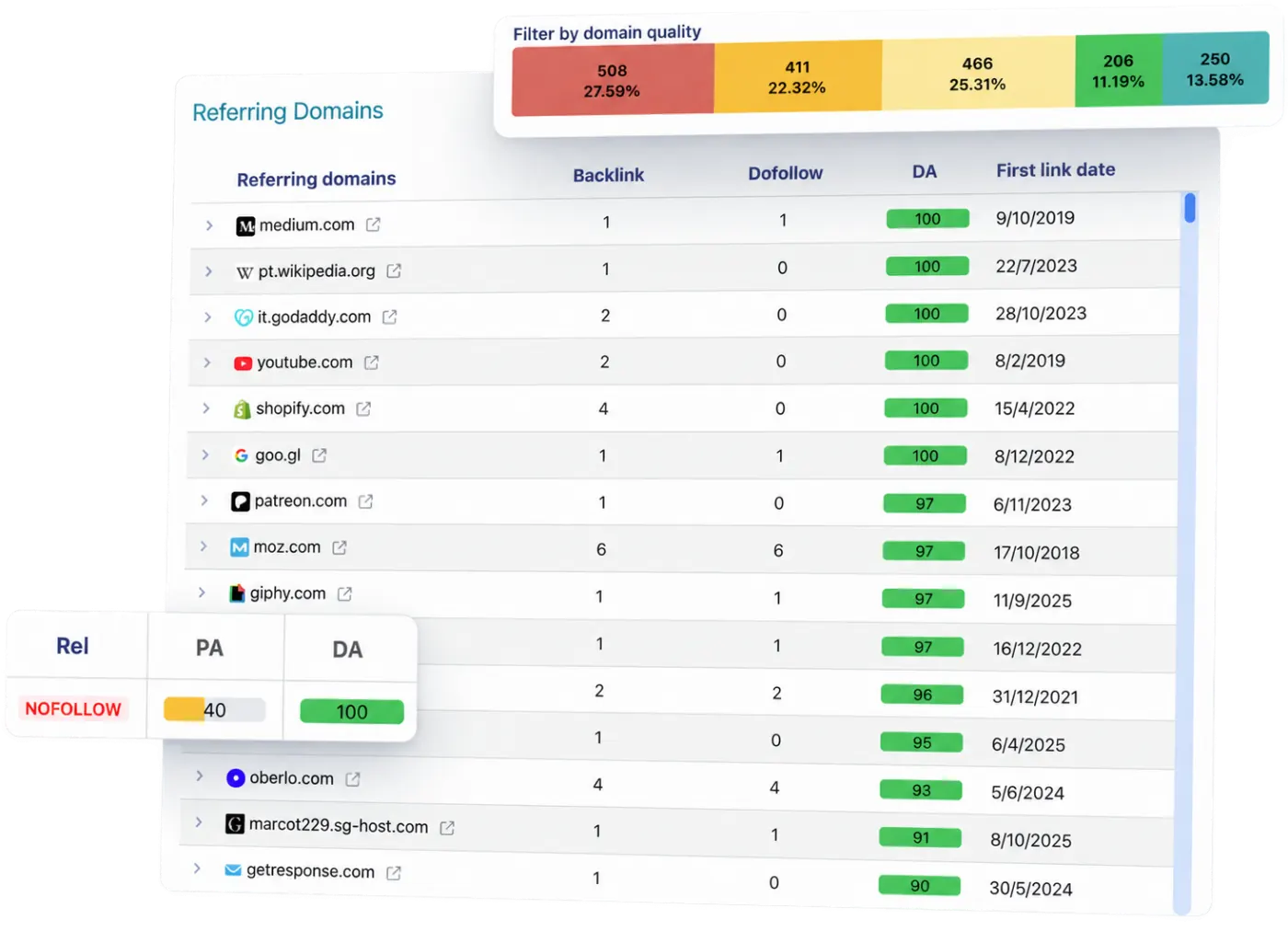This screenshot has width=1288, height=943.
Task: Expand the pt.wikipedia.org row
Action: (208, 271)
